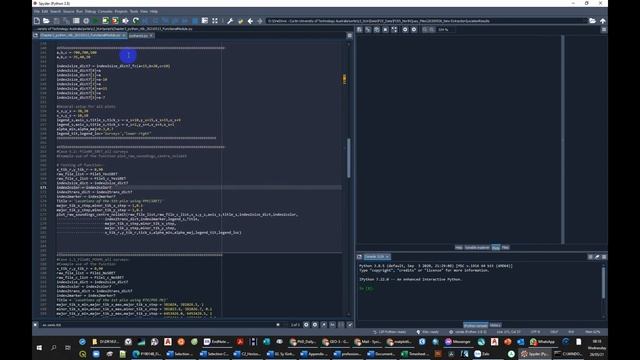
Task: Save all plots in Plots pane
Action: (368, 29)
